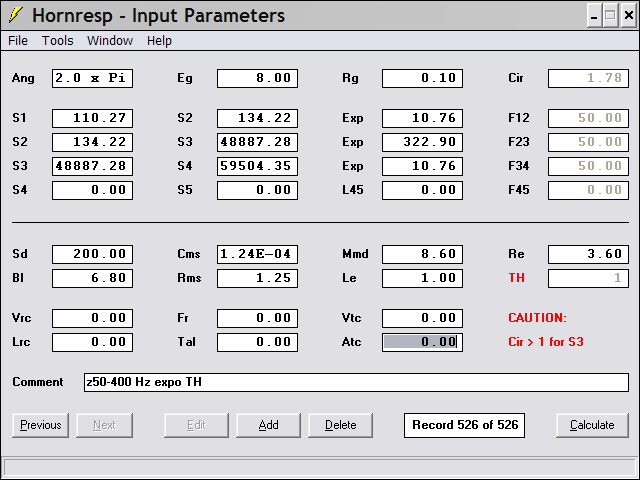The width and height of the screenshot is (640, 480).
Task: Open the Window menu
Action: (110, 41)
